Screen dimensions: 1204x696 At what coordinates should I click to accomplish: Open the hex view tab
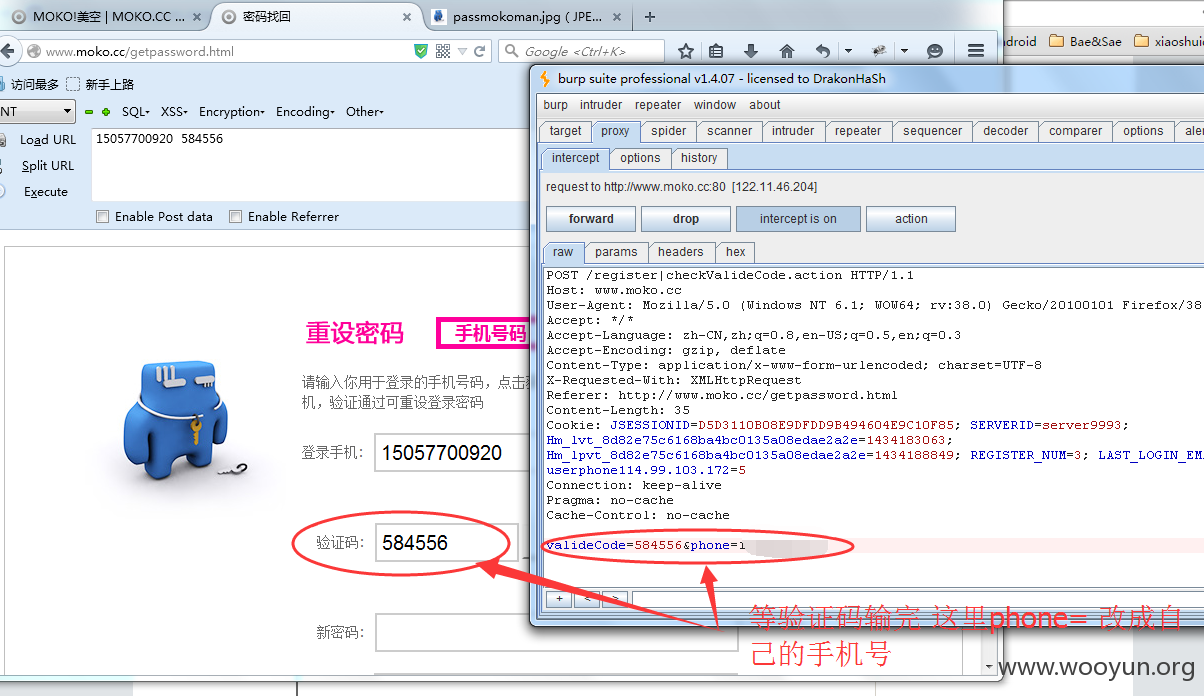pyautogui.click(x=735, y=252)
